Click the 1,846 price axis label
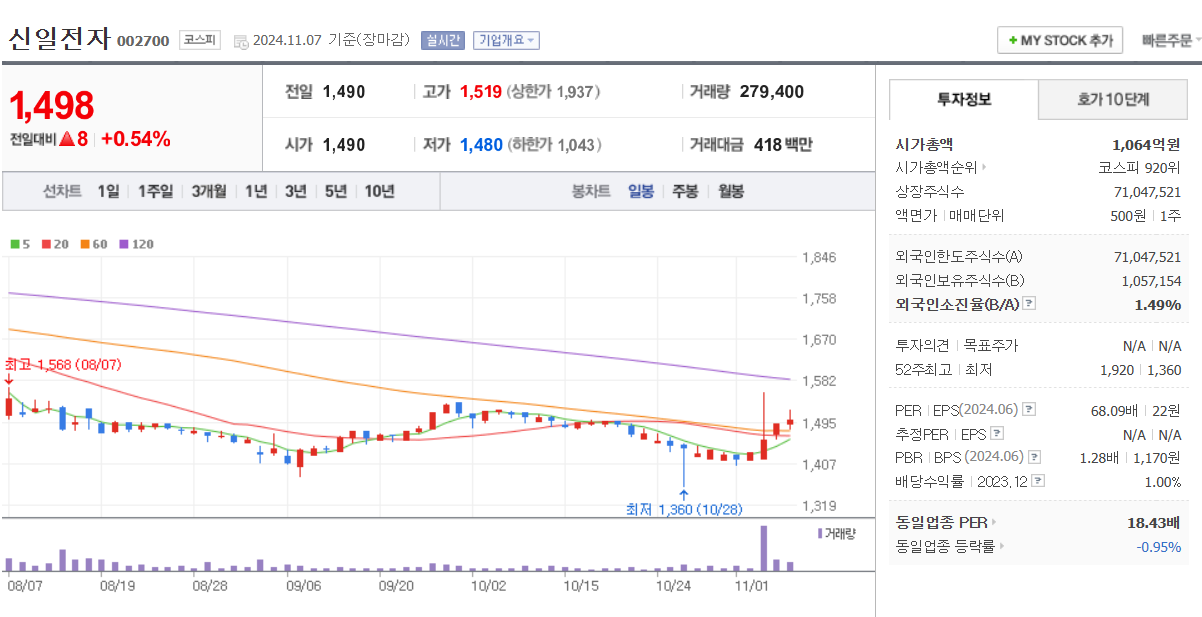1202x617 pixels. (x=819, y=257)
